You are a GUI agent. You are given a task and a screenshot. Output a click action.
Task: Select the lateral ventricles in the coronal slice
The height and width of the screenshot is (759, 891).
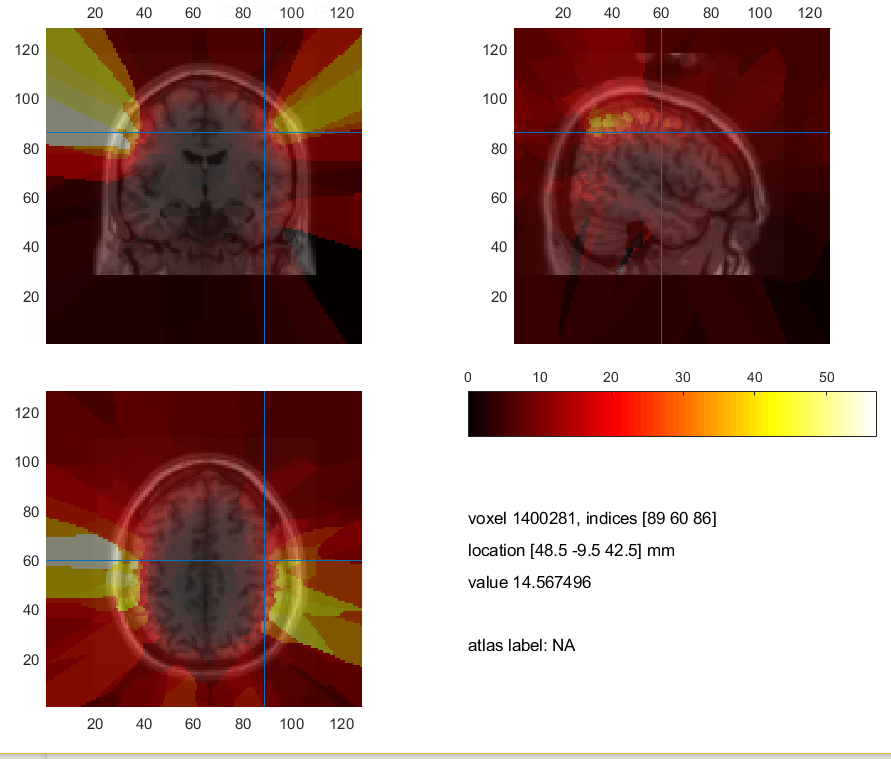[x=204, y=160]
